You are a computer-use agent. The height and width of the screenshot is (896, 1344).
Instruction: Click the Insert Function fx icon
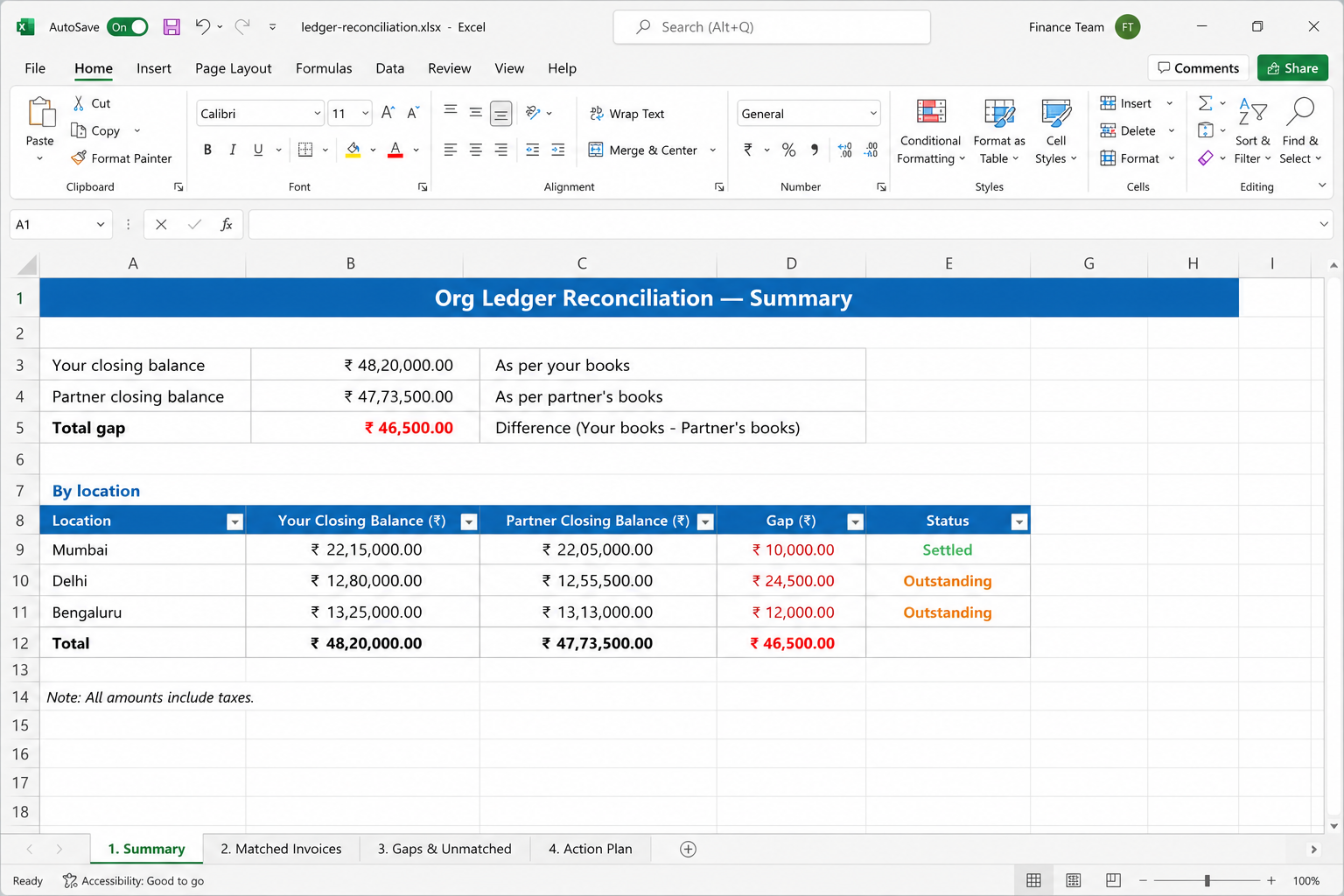pyautogui.click(x=226, y=225)
